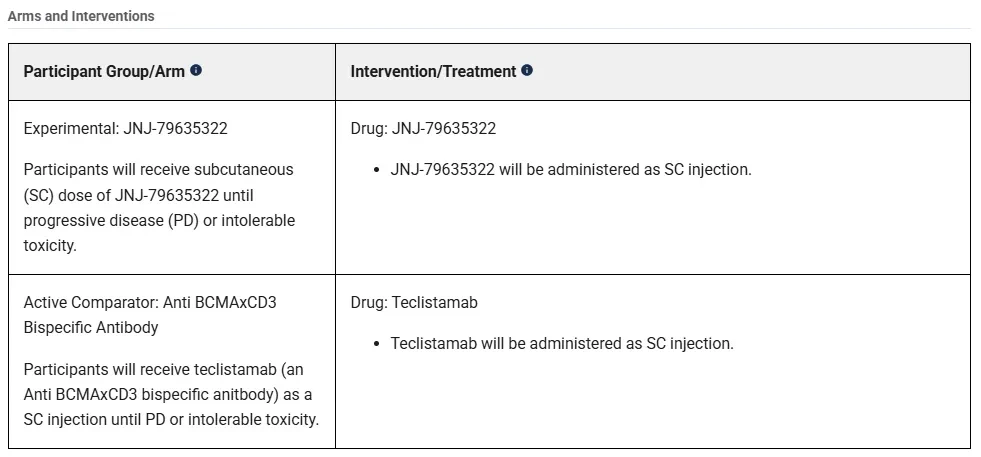Click the bullet point before JNJ-79635322 administration
The height and width of the screenshot is (457, 981).
coord(377,170)
